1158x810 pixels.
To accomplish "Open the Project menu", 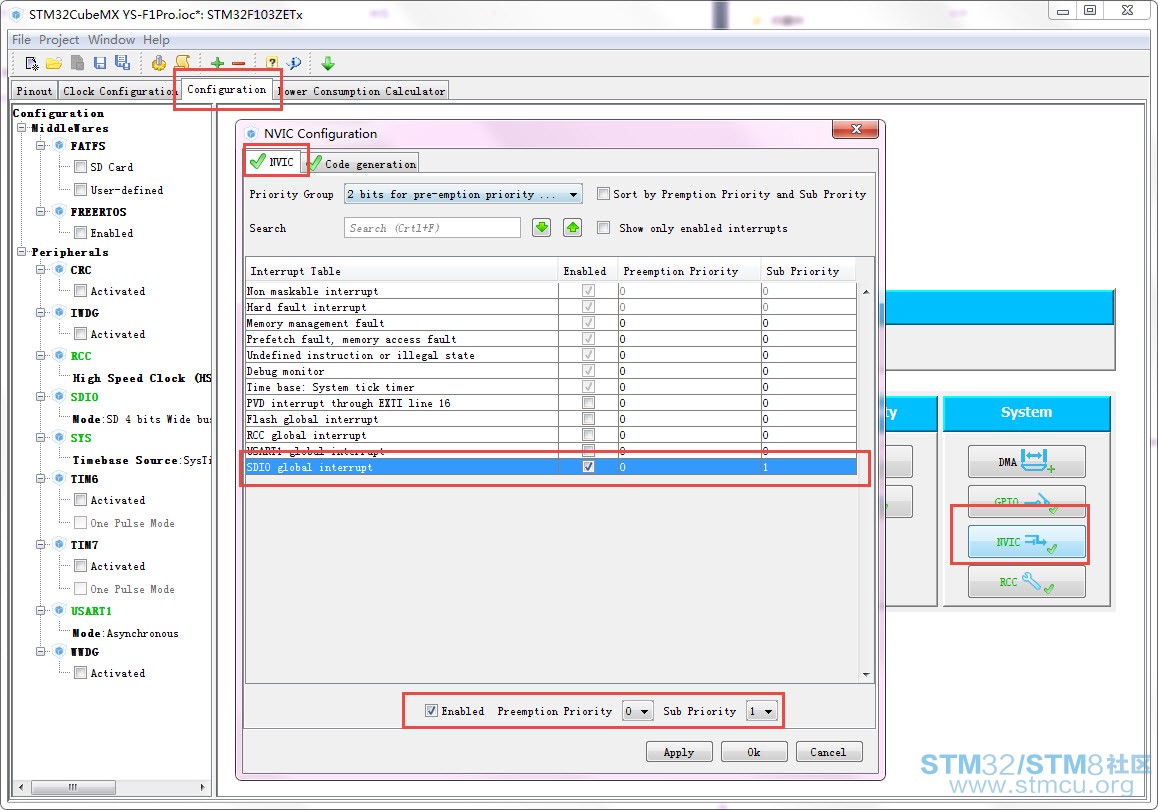I will click(x=59, y=40).
